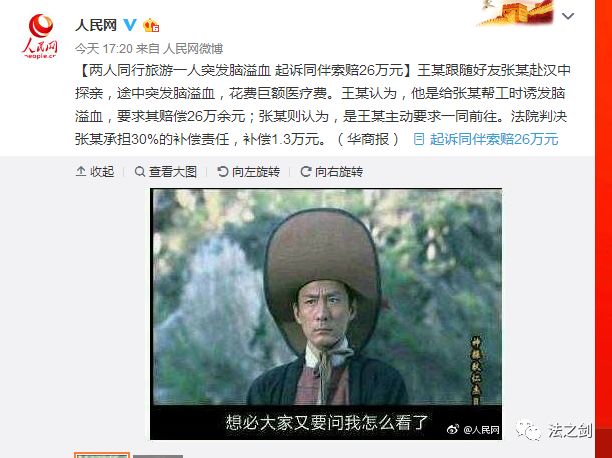
Task: Rotate the image right with 向右旋转
Action: [x=331, y=172]
